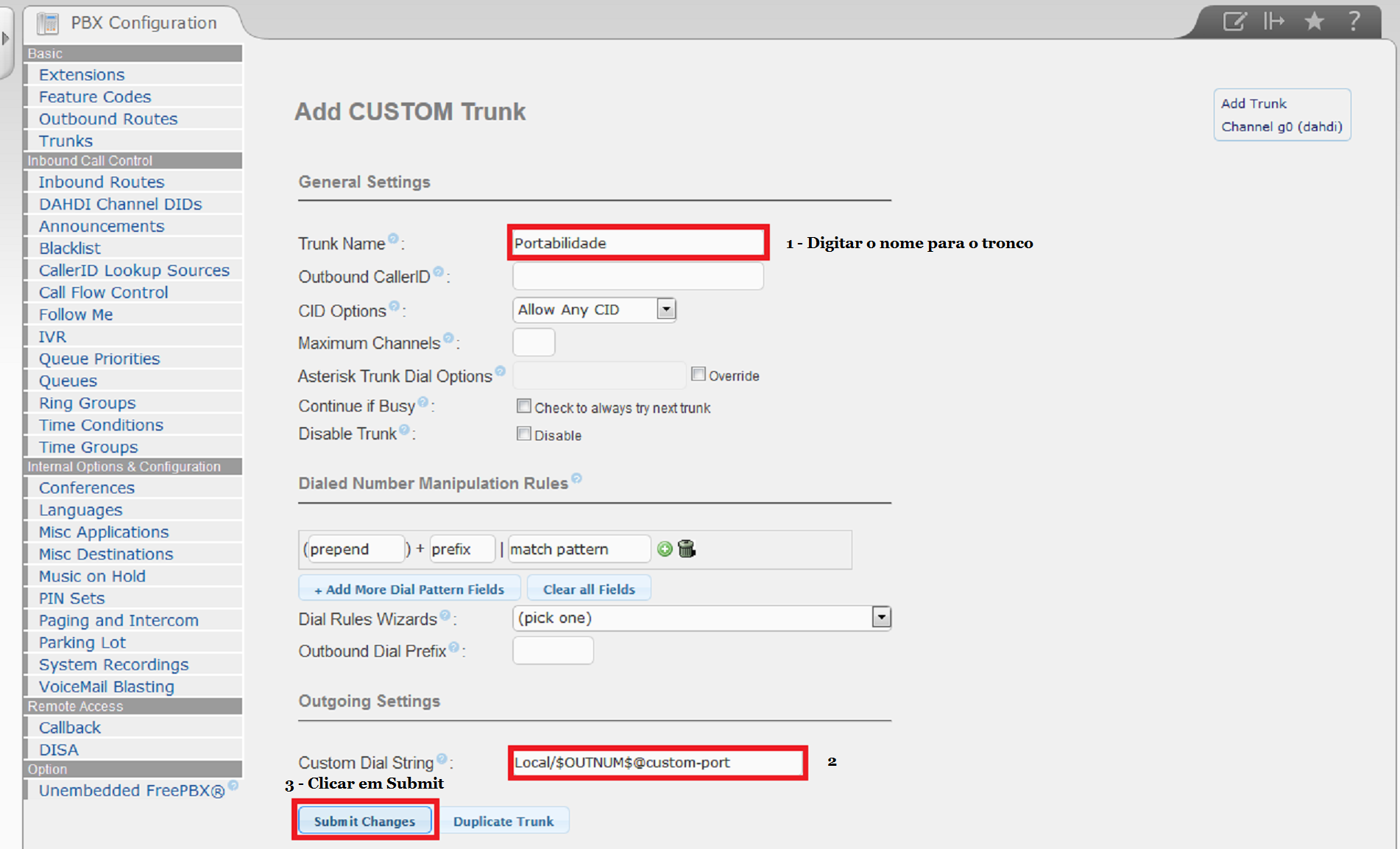Click the trash can delete pattern icon
The height and width of the screenshot is (849, 1400).
tap(687, 549)
